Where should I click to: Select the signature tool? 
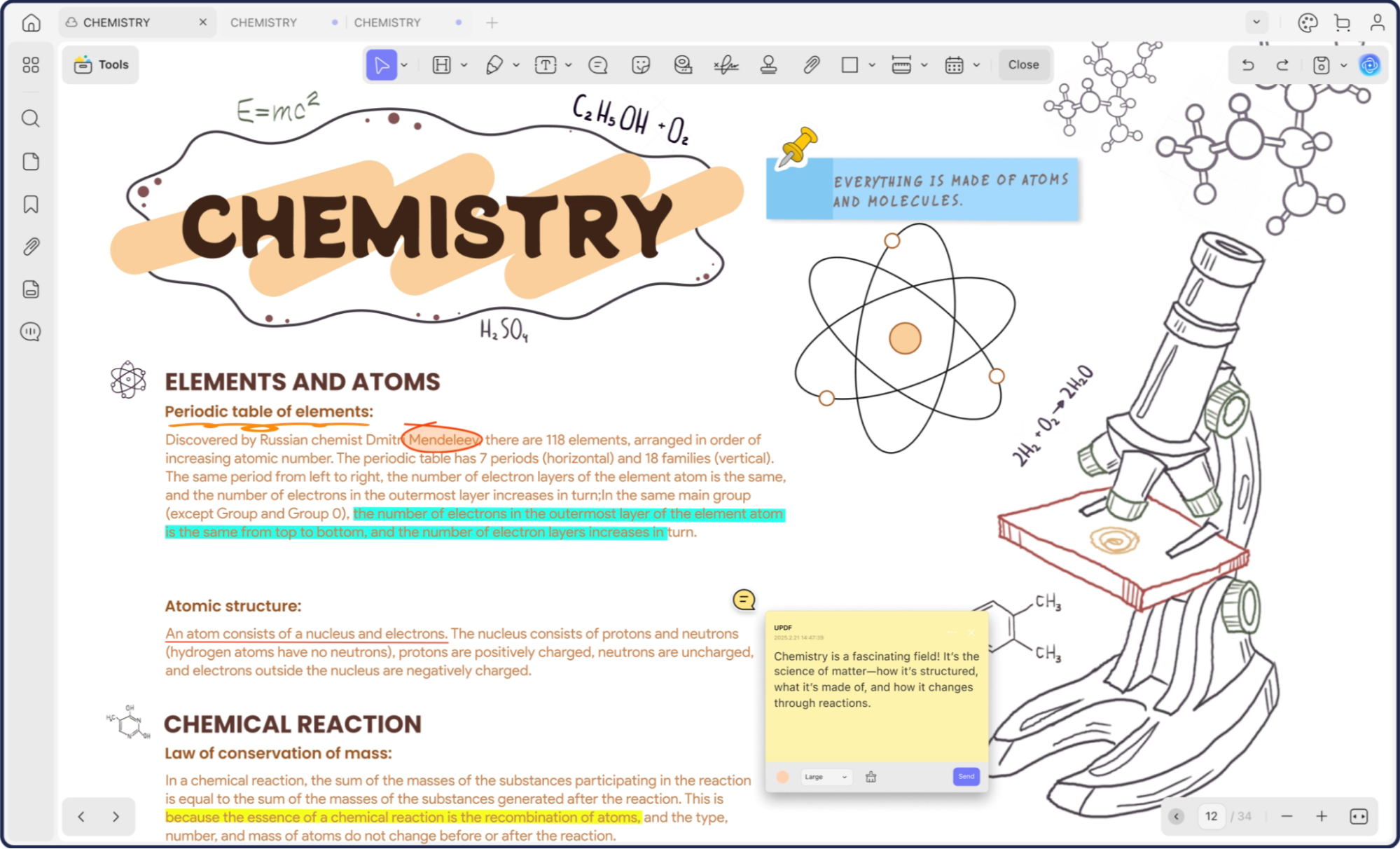pyautogui.click(x=726, y=65)
